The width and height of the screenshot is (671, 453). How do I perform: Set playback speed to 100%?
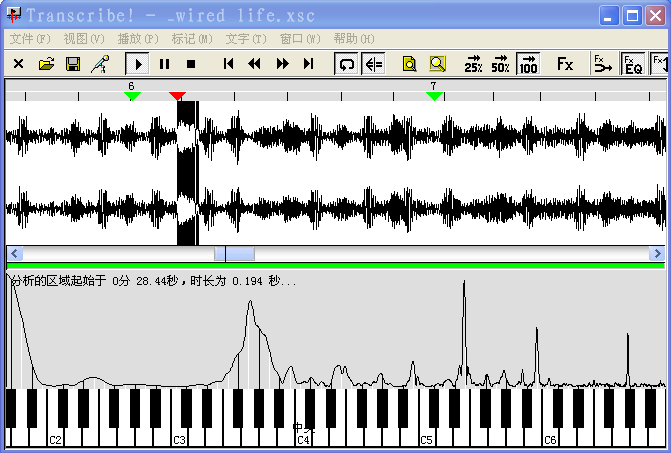click(528, 64)
